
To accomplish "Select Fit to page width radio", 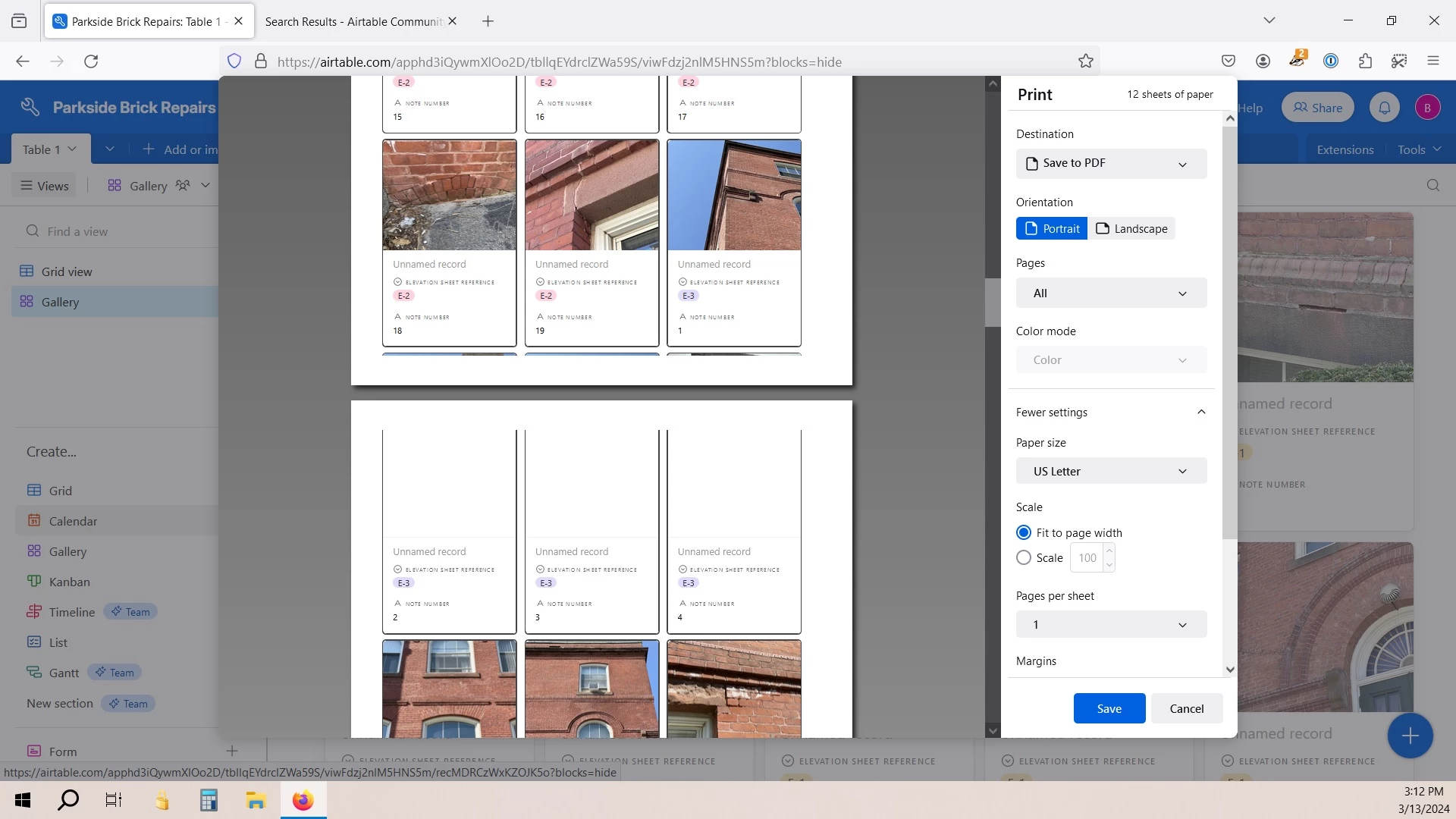I will 1024,532.
